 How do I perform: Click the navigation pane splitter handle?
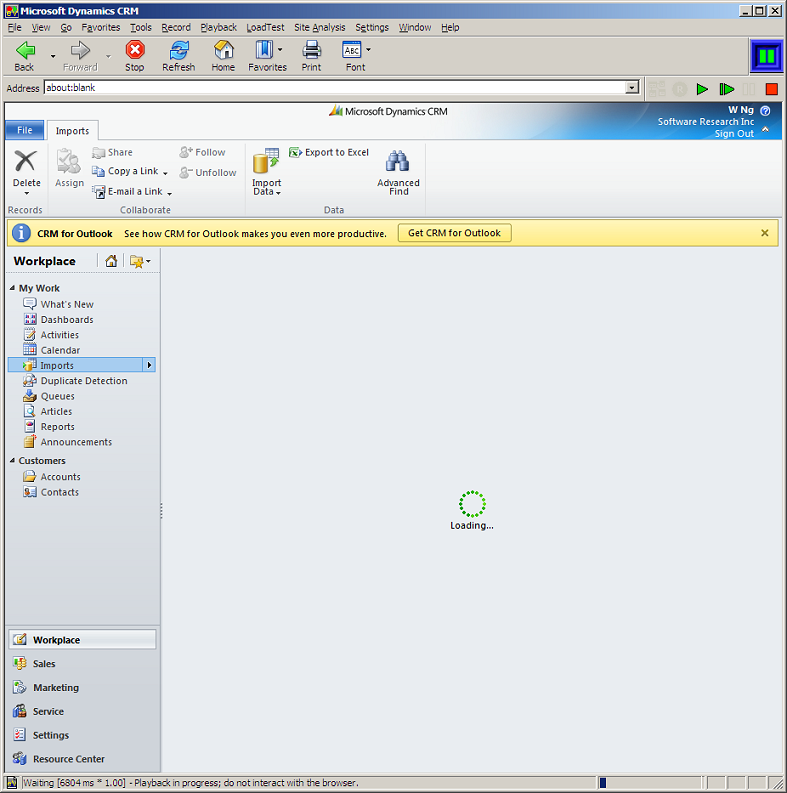(161, 511)
